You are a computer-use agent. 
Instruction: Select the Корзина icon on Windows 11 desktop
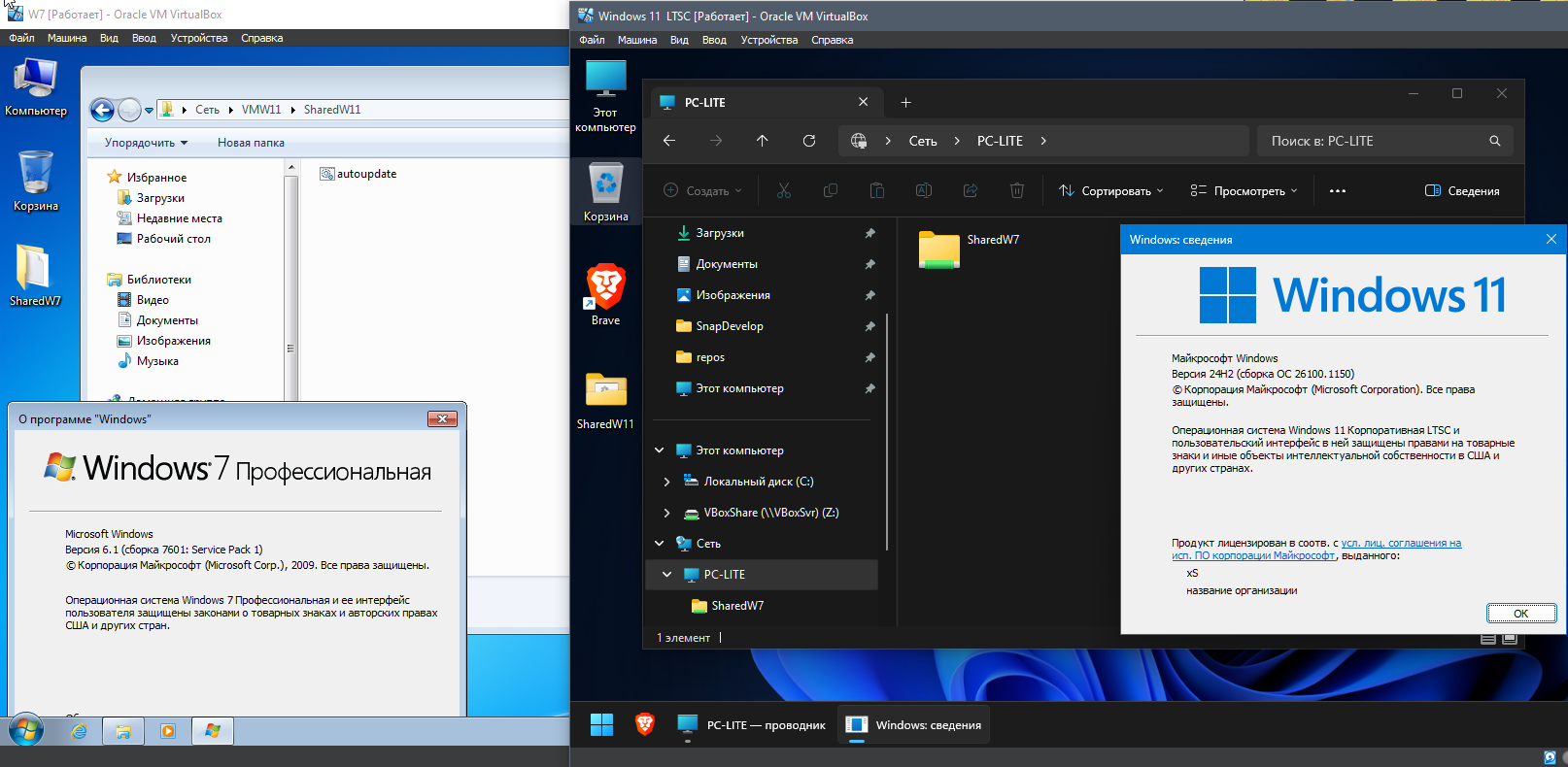click(606, 192)
